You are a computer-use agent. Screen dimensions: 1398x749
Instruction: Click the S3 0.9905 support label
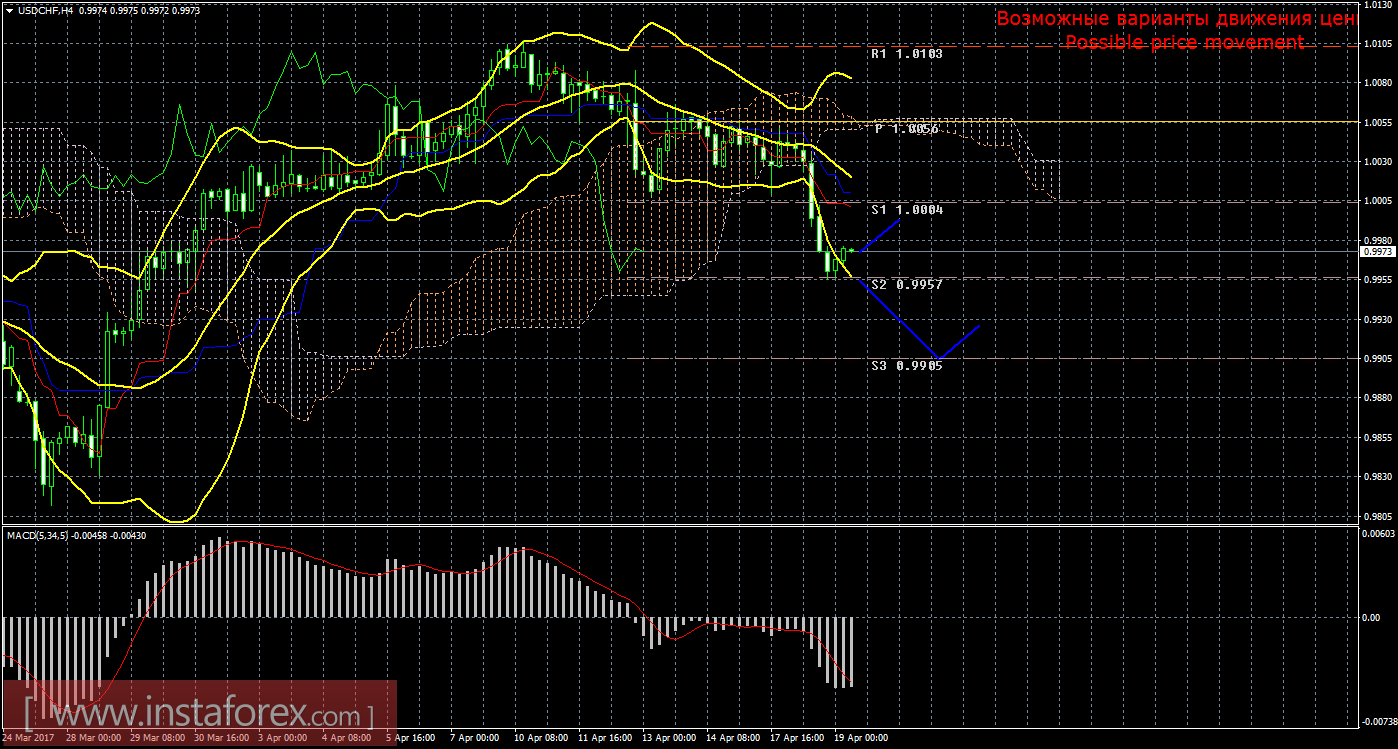tap(906, 366)
